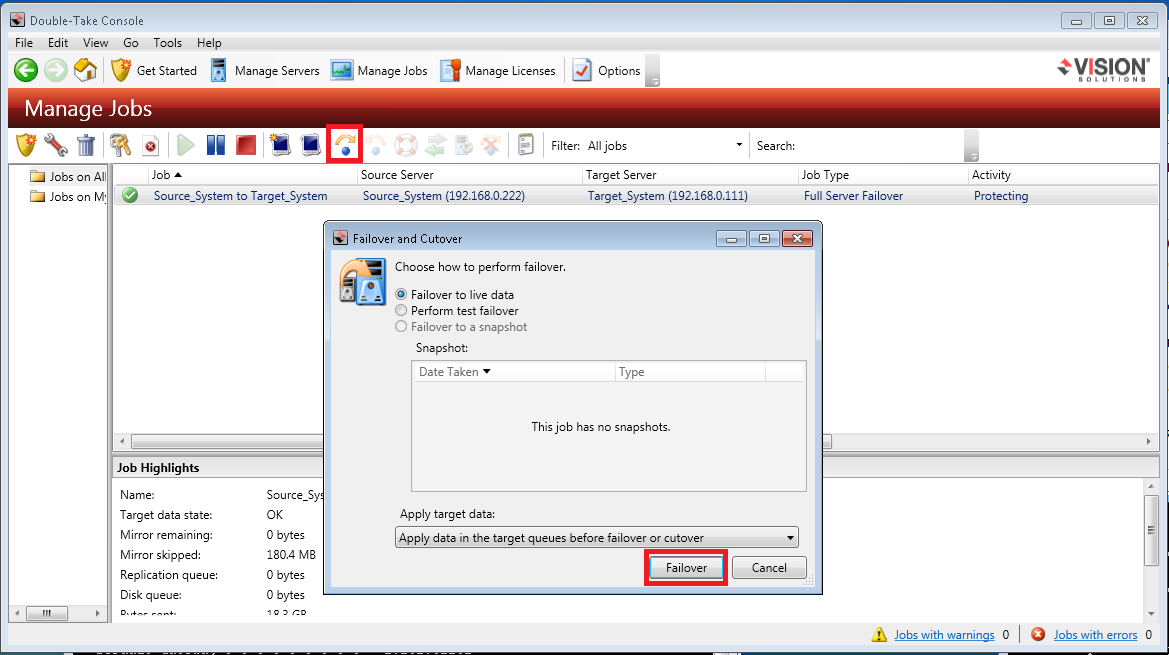Screen dimensions: 1169x655
Task: Click the green Back arrow icon
Action: (x=26, y=70)
